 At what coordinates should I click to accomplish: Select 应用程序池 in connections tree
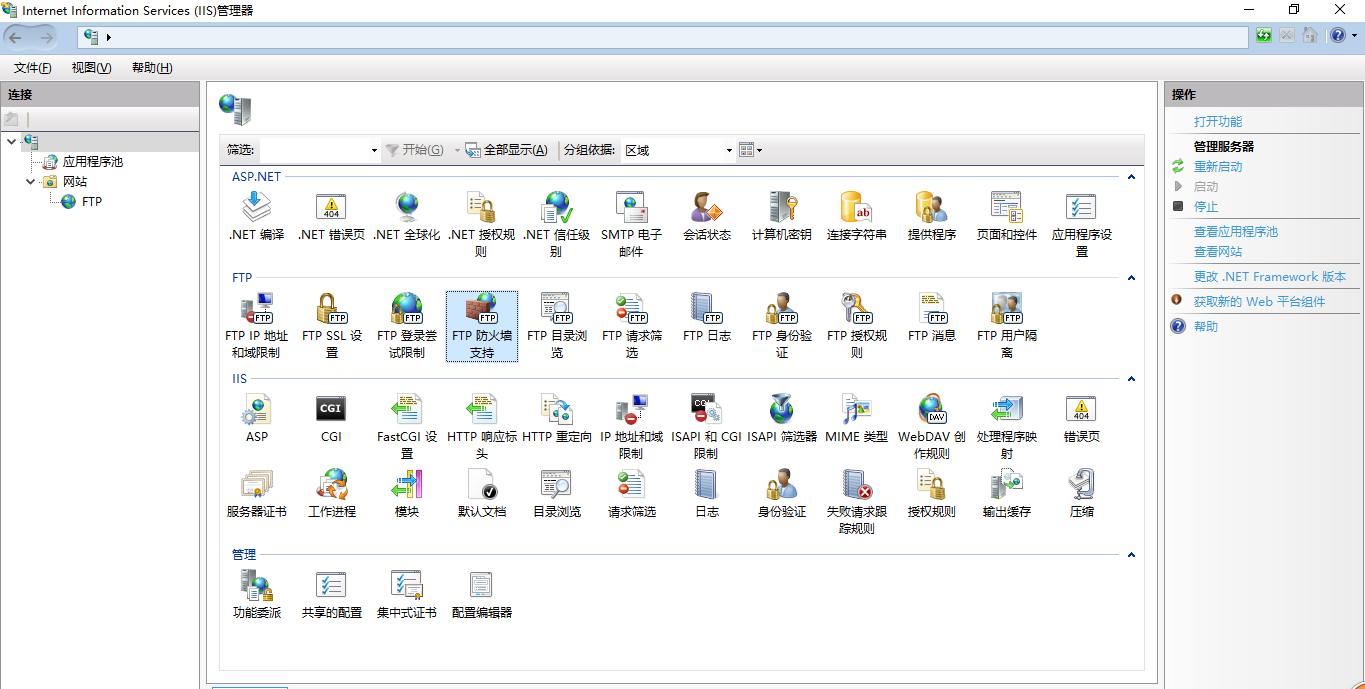92,161
